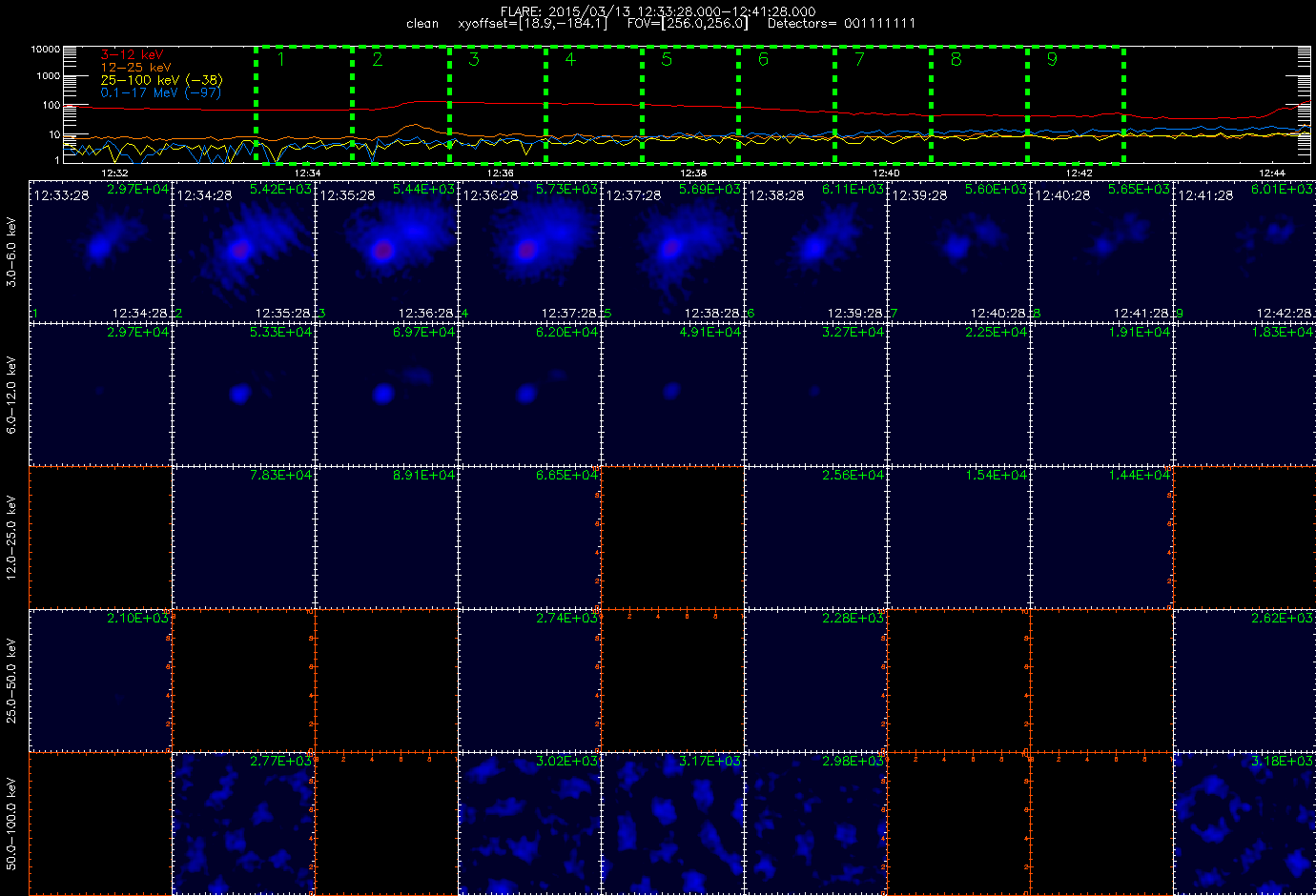Click the 1.83E+04 peak value
The width and height of the screenshot is (1316, 896).
[1282, 333]
